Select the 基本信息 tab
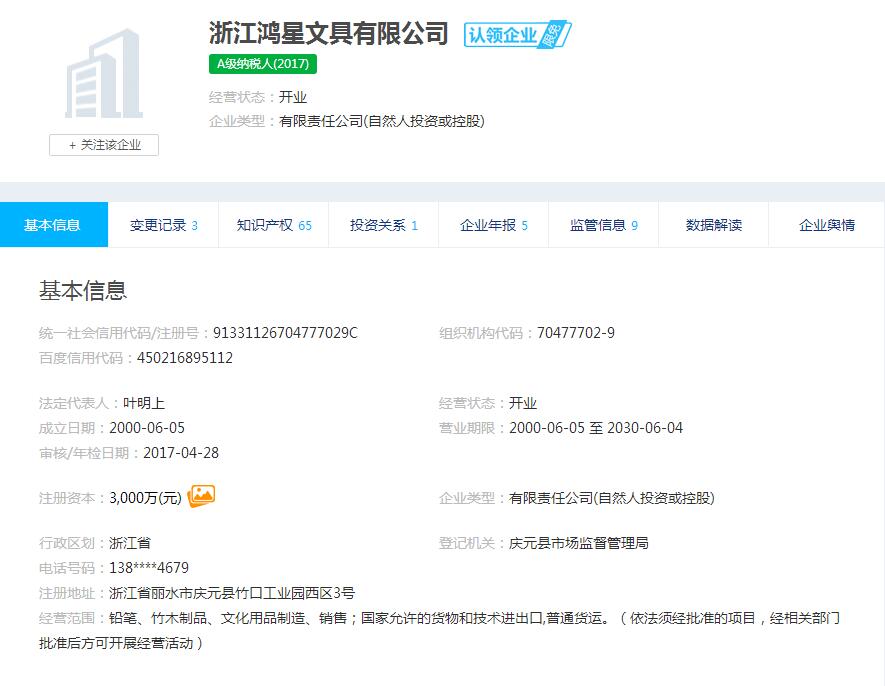 click(x=54, y=225)
